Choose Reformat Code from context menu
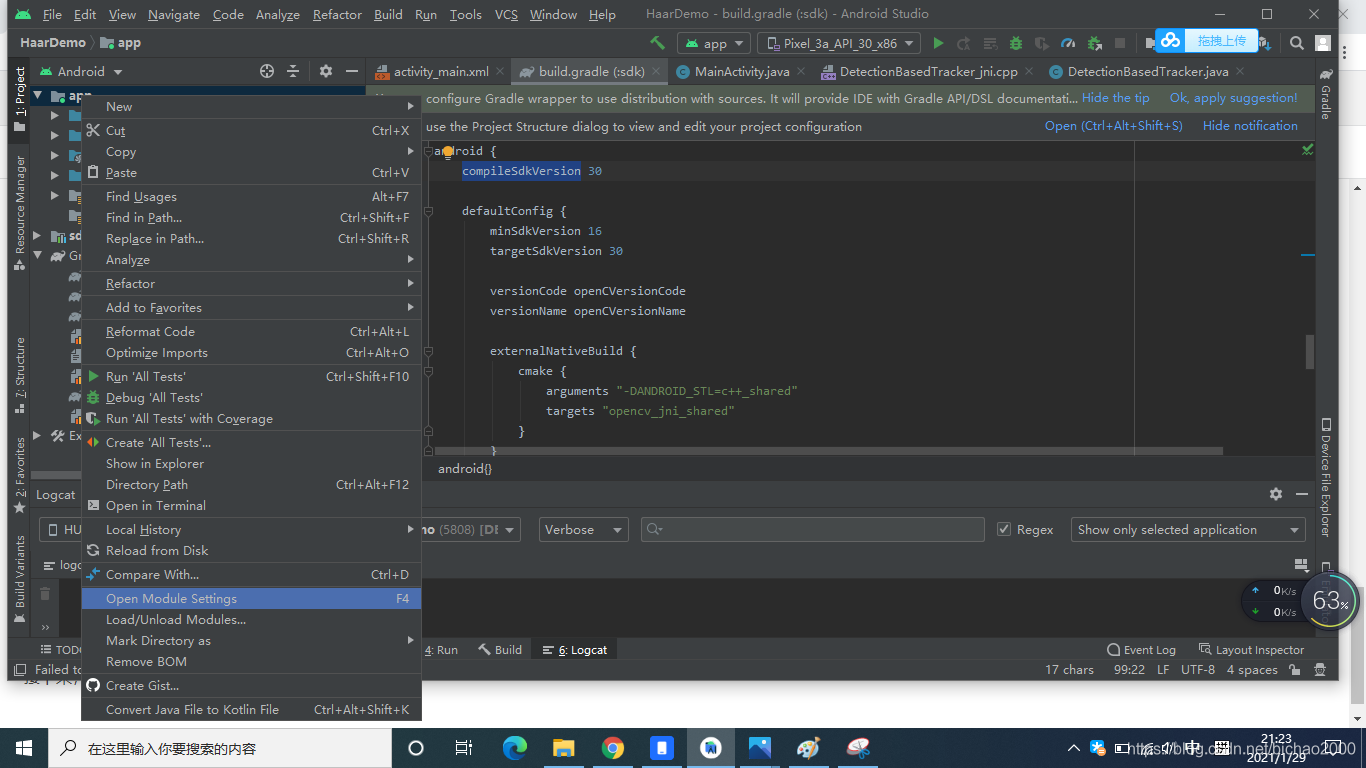The image size is (1366, 768). tap(251, 332)
